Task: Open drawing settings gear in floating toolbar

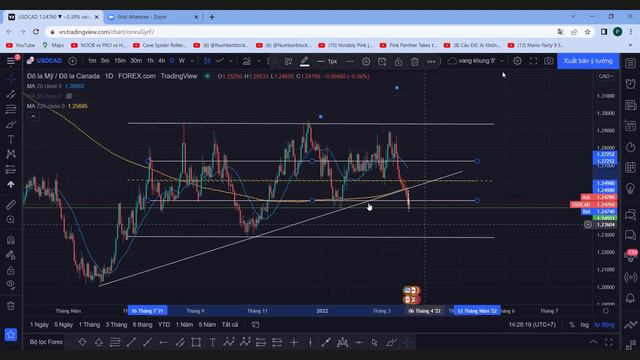Action: click(366, 61)
